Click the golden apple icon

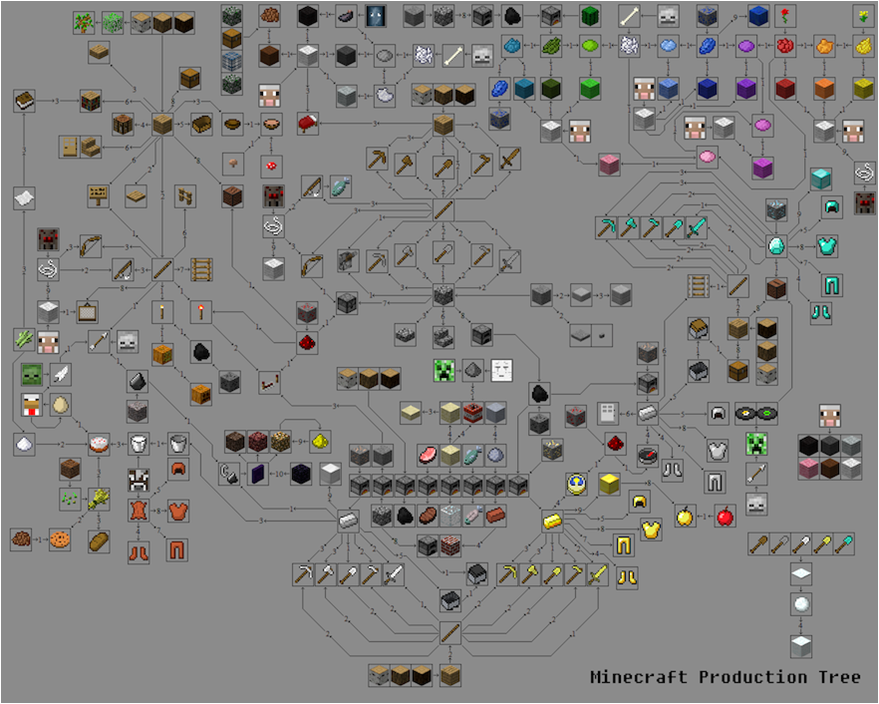coord(685,517)
